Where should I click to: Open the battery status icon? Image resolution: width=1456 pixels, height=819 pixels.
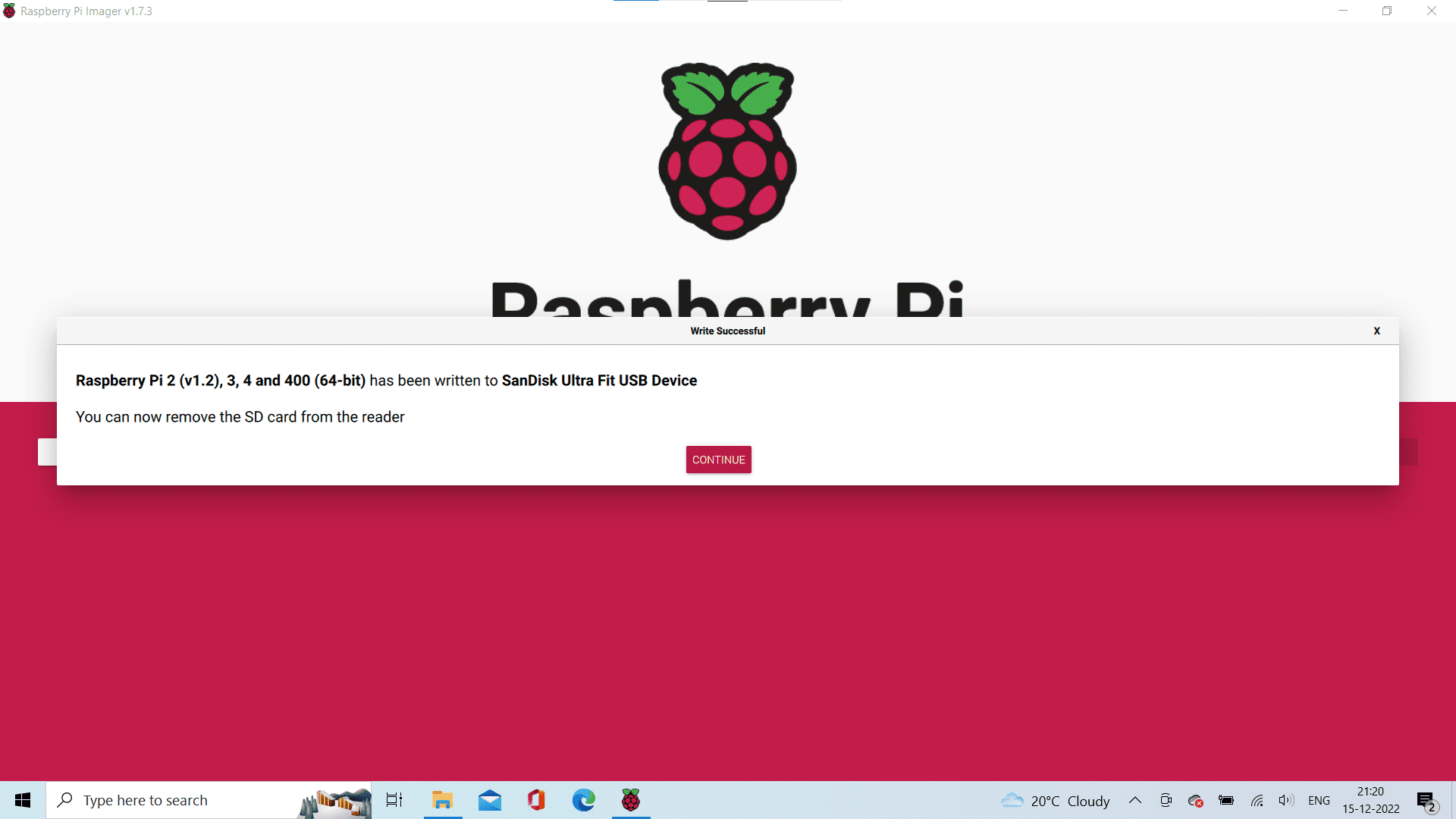[x=1226, y=800]
